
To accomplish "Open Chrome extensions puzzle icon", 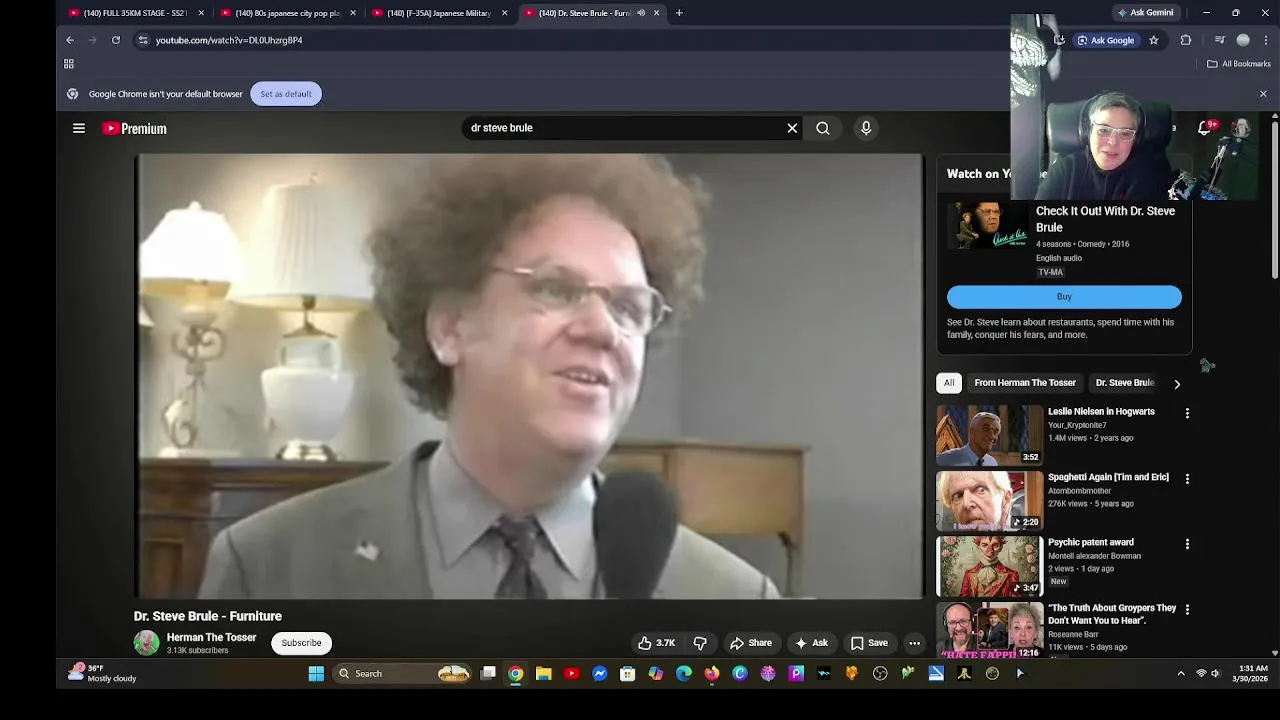I will pyautogui.click(x=1186, y=40).
